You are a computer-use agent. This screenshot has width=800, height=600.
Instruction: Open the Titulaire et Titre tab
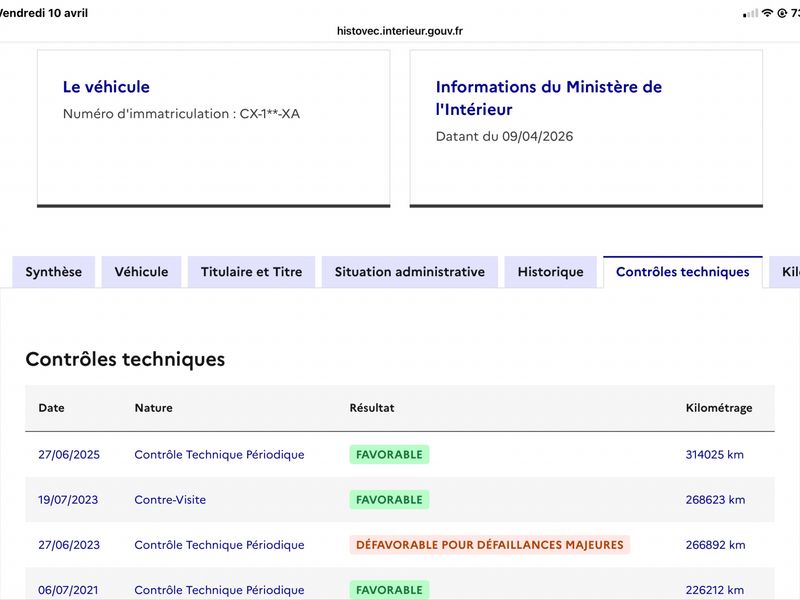(x=252, y=272)
